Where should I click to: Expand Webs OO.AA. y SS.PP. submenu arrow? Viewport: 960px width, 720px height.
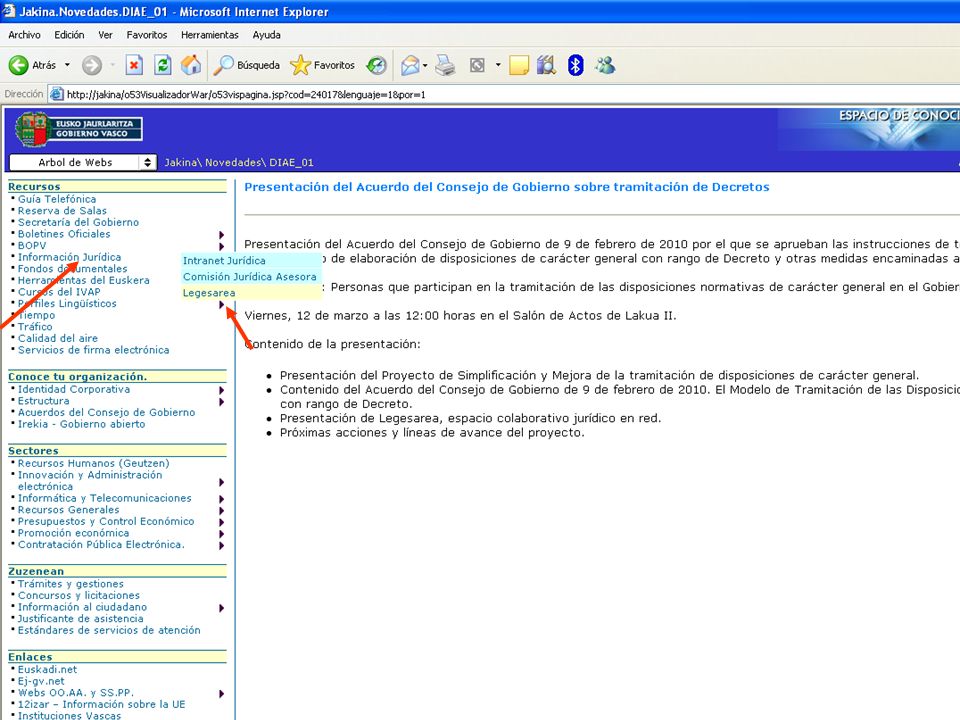tap(222, 694)
